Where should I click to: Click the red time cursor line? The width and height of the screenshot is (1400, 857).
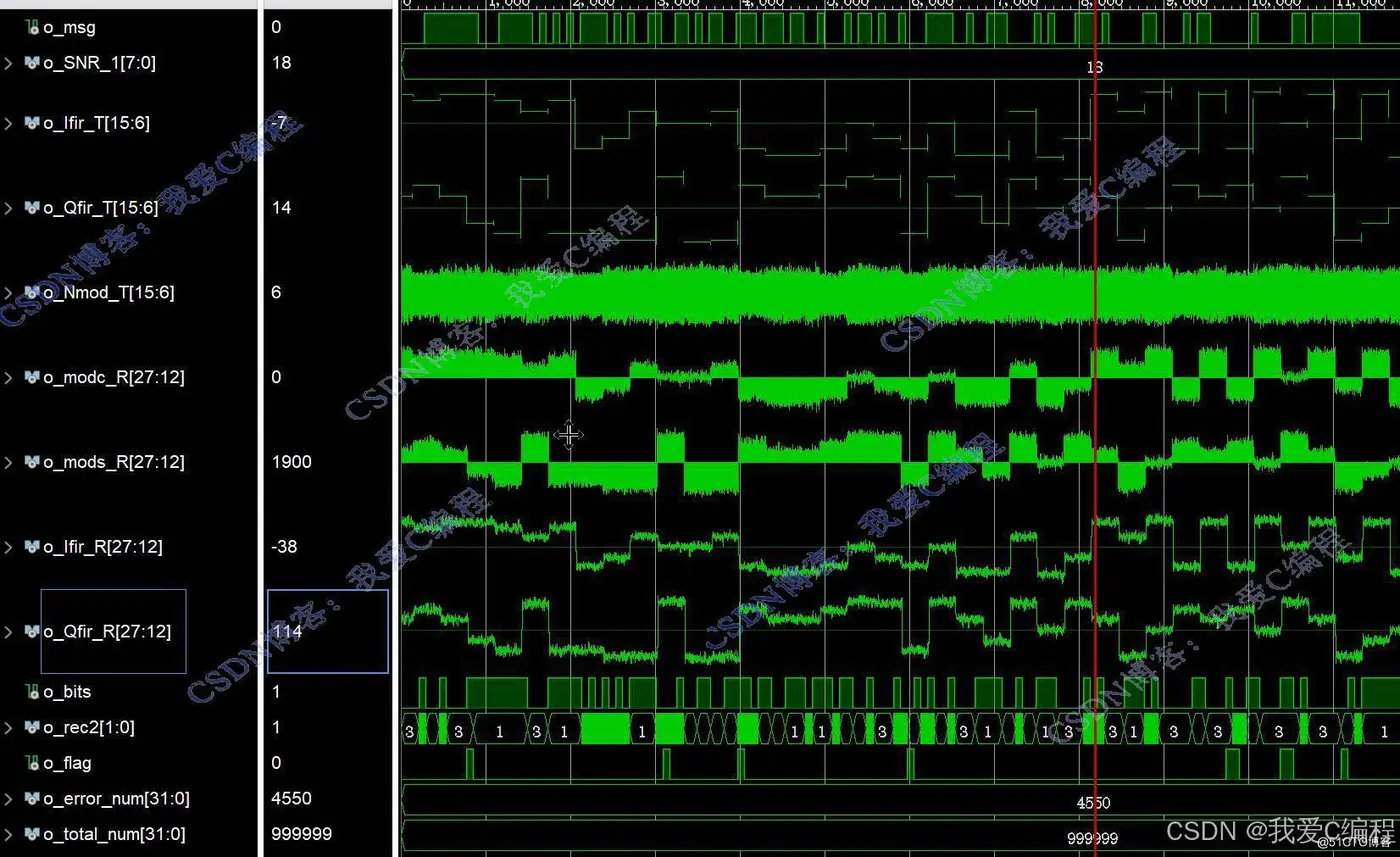1095,430
